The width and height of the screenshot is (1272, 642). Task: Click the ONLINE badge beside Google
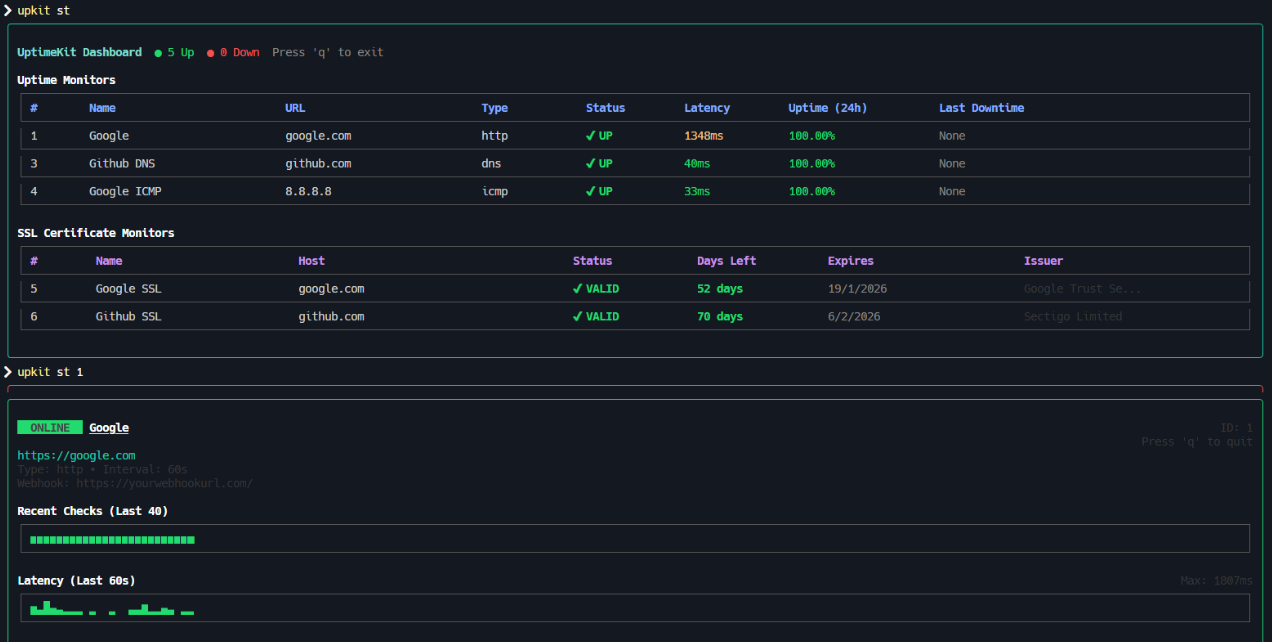[50, 427]
